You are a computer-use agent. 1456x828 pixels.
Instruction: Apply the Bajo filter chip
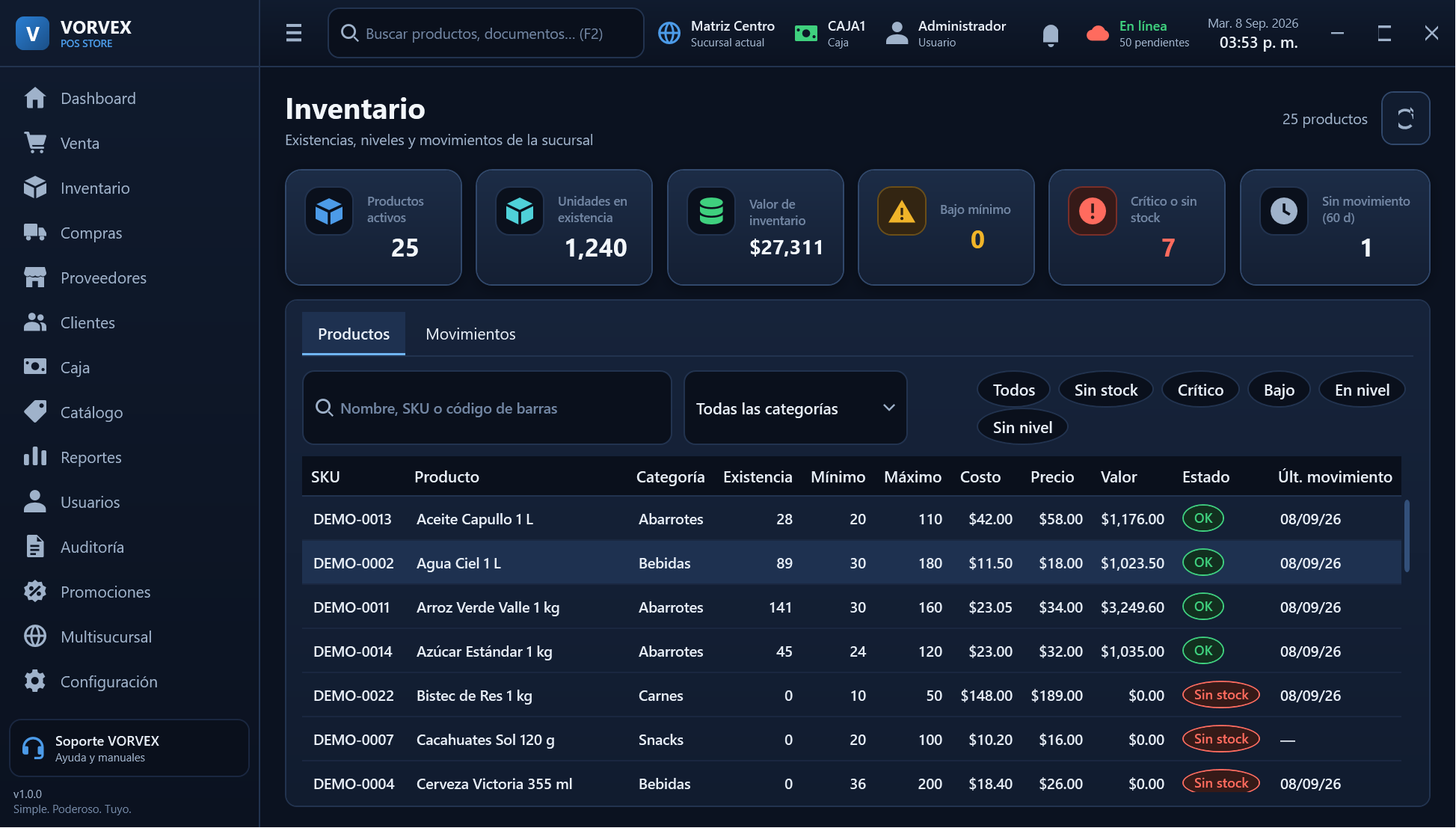point(1280,390)
